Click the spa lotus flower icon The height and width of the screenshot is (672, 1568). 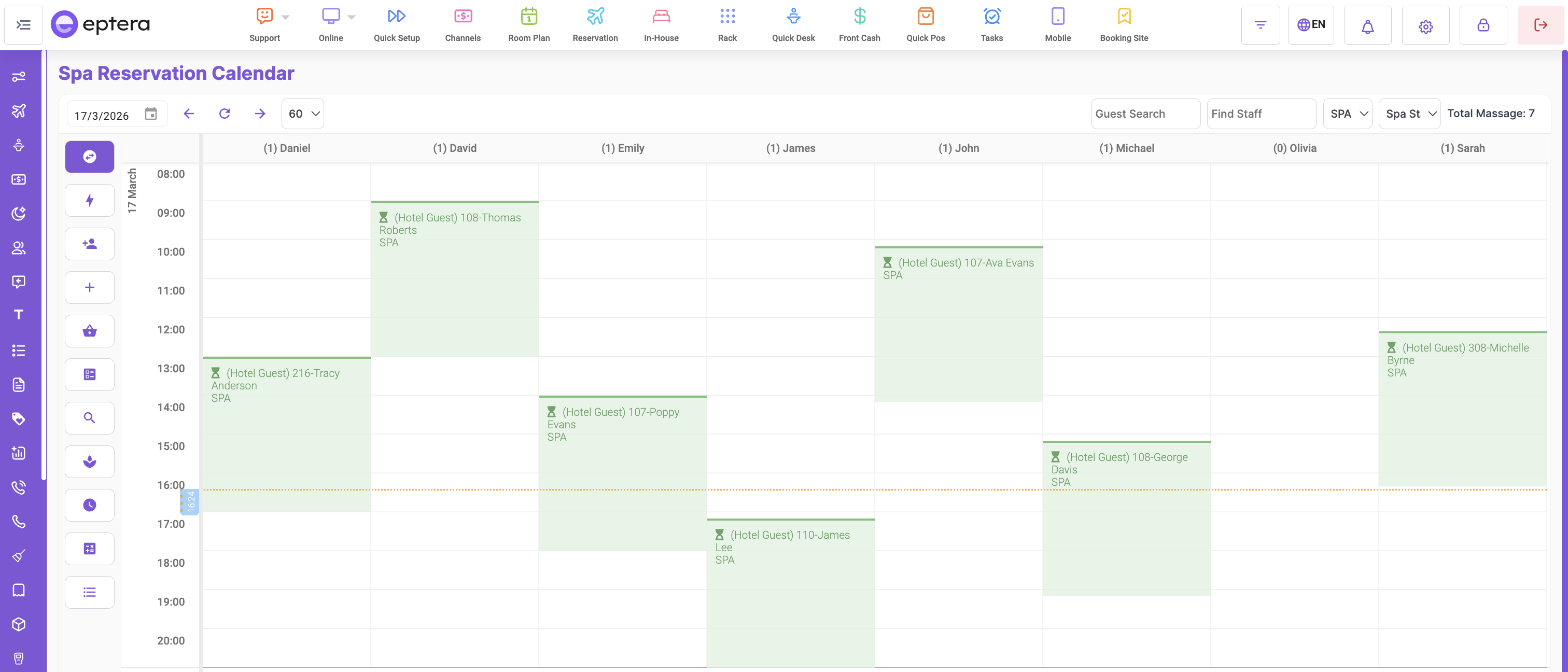pos(90,461)
